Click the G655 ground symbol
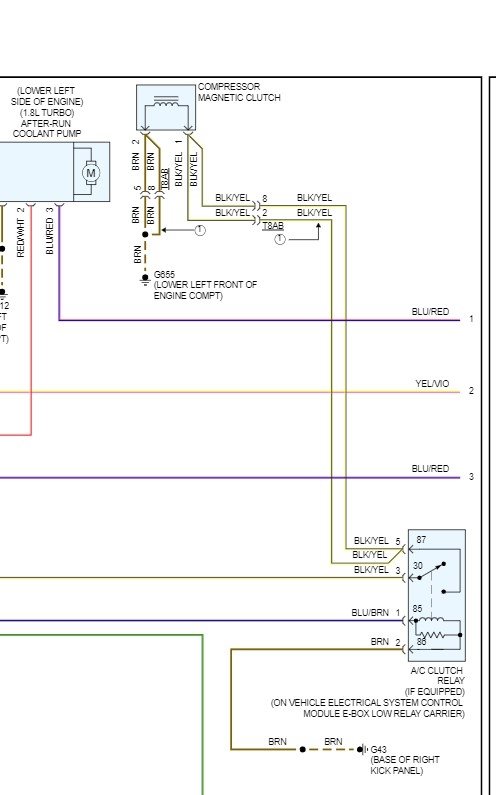This screenshot has height=795, width=496. (145, 278)
